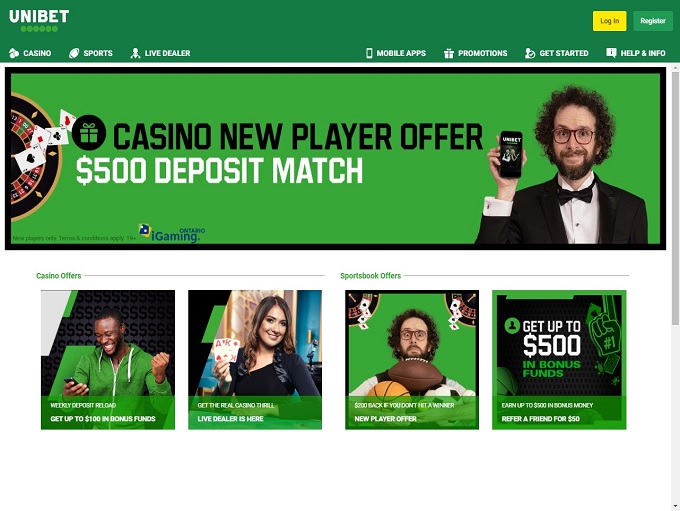
Task: Click the Help & Info chat icon
Action: 611,53
